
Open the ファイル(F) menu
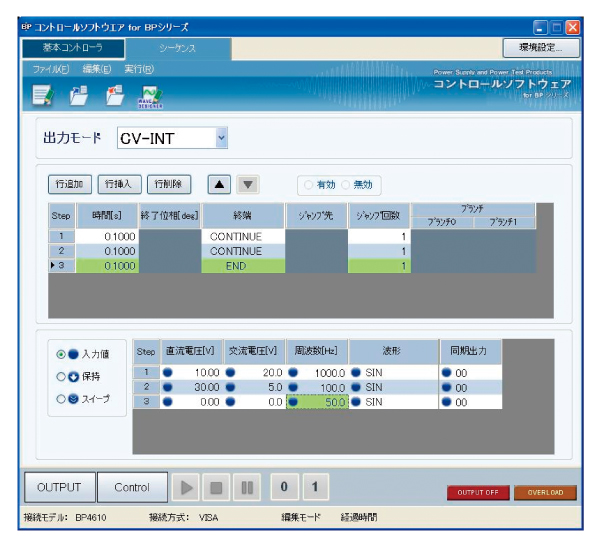[x=51, y=69]
